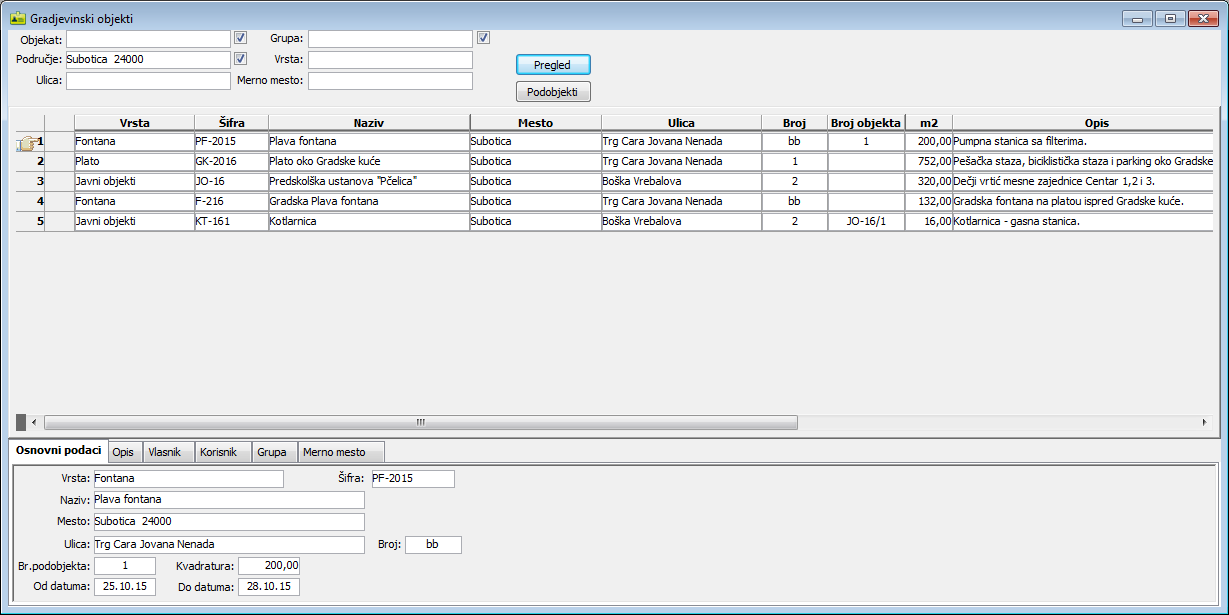Click the Naziv column header

point(368,123)
